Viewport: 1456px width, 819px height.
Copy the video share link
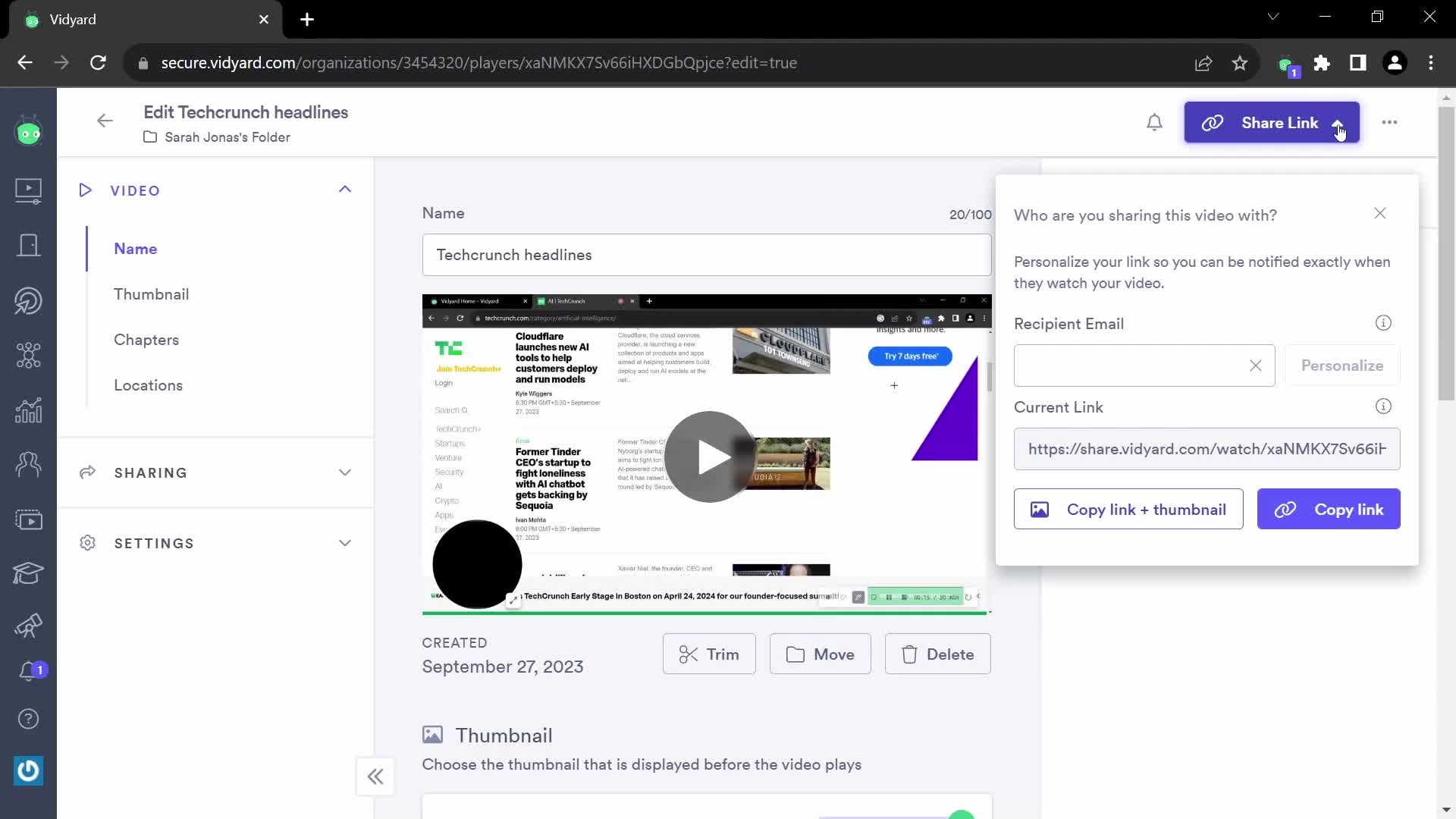[1329, 509]
